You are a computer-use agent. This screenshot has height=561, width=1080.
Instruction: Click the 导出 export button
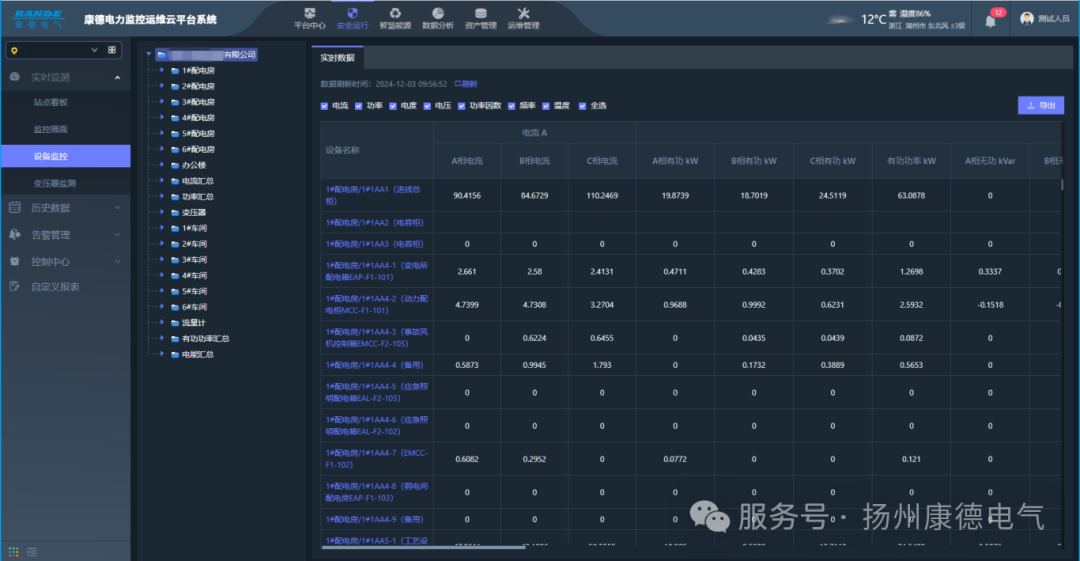[1040, 105]
